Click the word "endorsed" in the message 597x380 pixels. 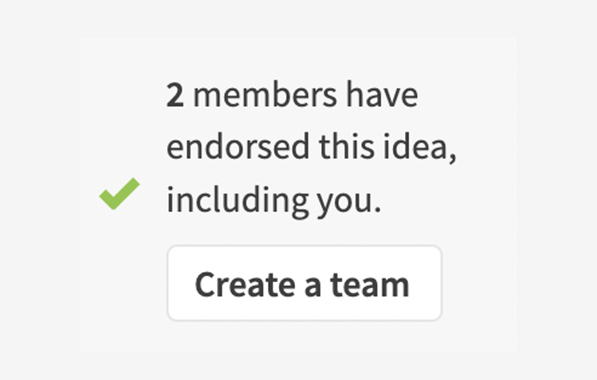[x=238, y=147]
